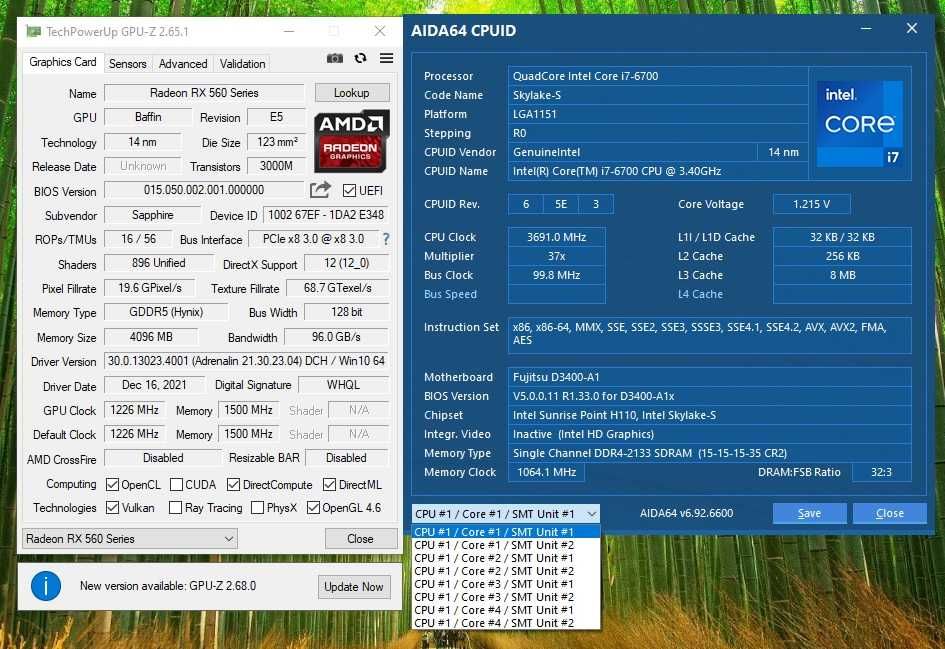This screenshot has width=945, height=649.
Task: Click the Motherboard value Fujitsu D3400-A1
Action: [x=709, y=377]
